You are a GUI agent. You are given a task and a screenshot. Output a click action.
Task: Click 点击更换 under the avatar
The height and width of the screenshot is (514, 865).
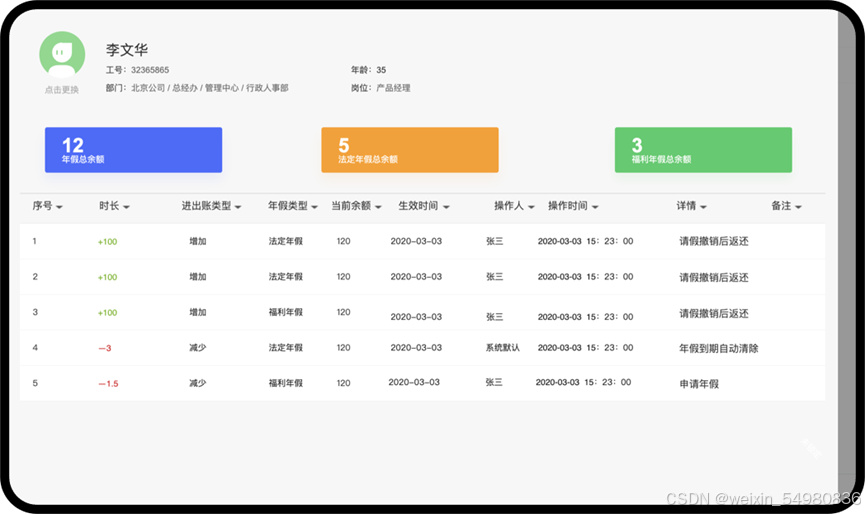click(62, 89)
